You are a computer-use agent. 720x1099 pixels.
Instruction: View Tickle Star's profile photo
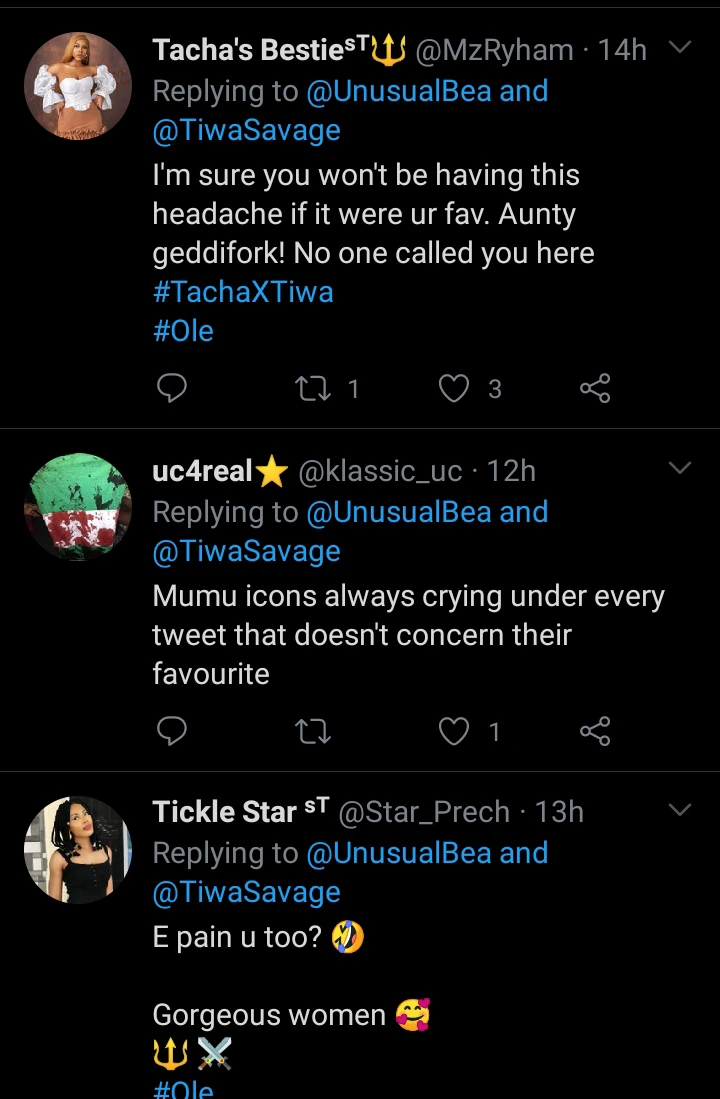point(78,850)
